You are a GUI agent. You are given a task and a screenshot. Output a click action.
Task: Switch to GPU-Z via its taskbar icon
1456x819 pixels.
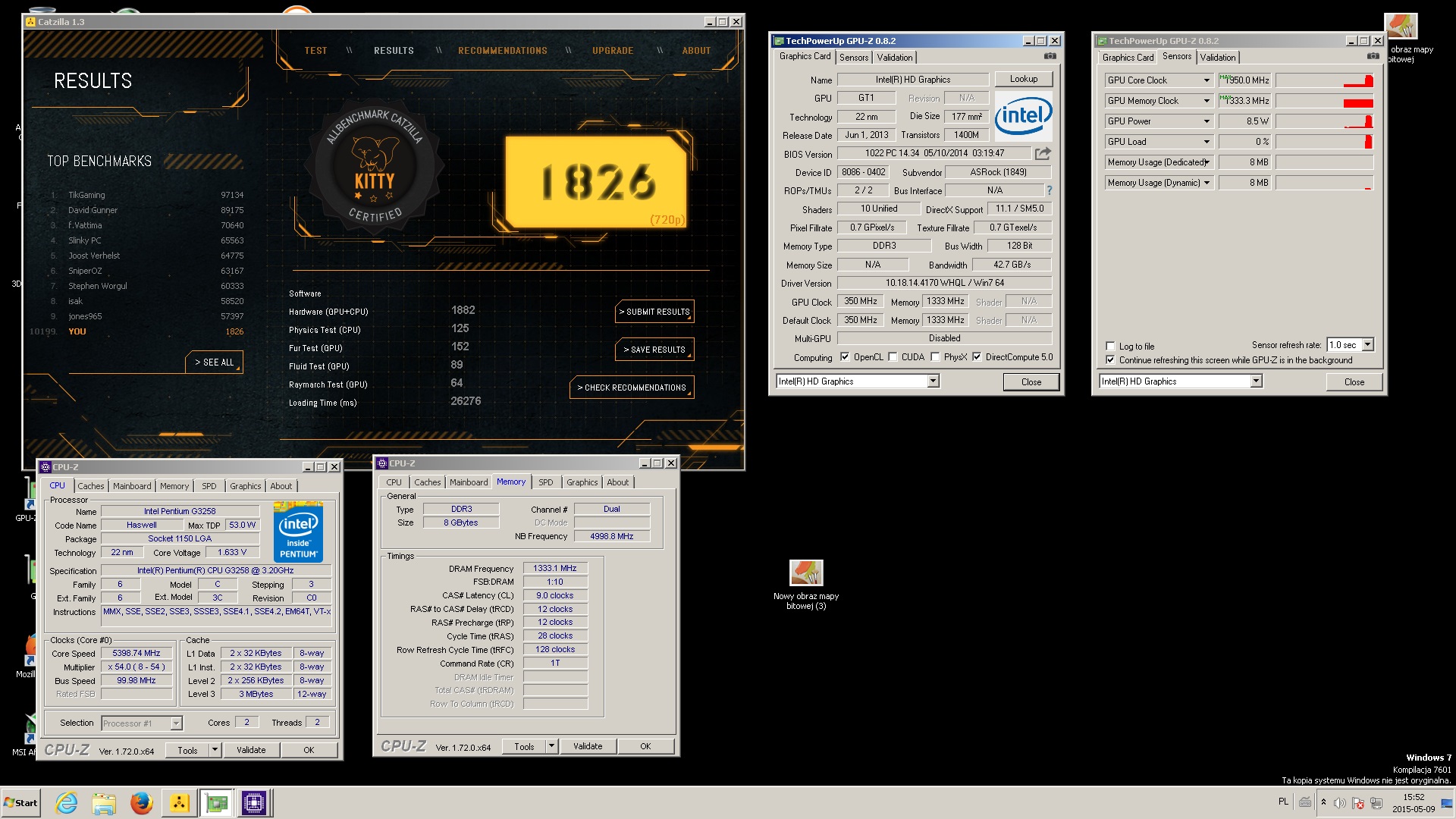[217, 803]
